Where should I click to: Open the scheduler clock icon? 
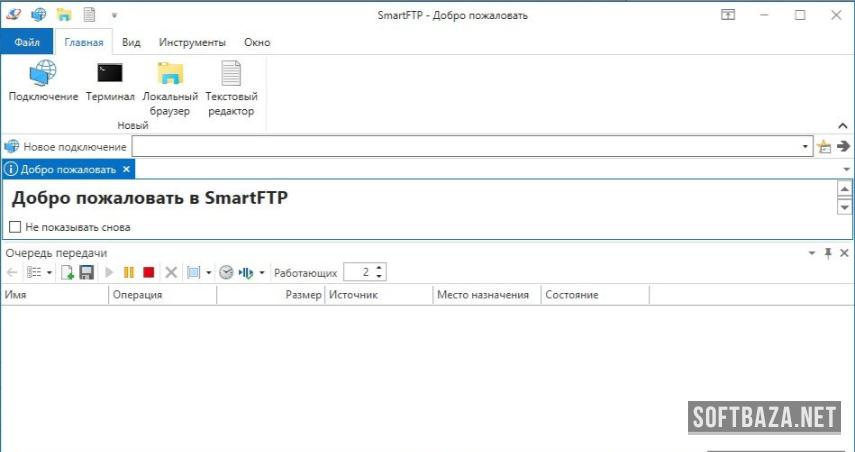[x=226, y=272]
